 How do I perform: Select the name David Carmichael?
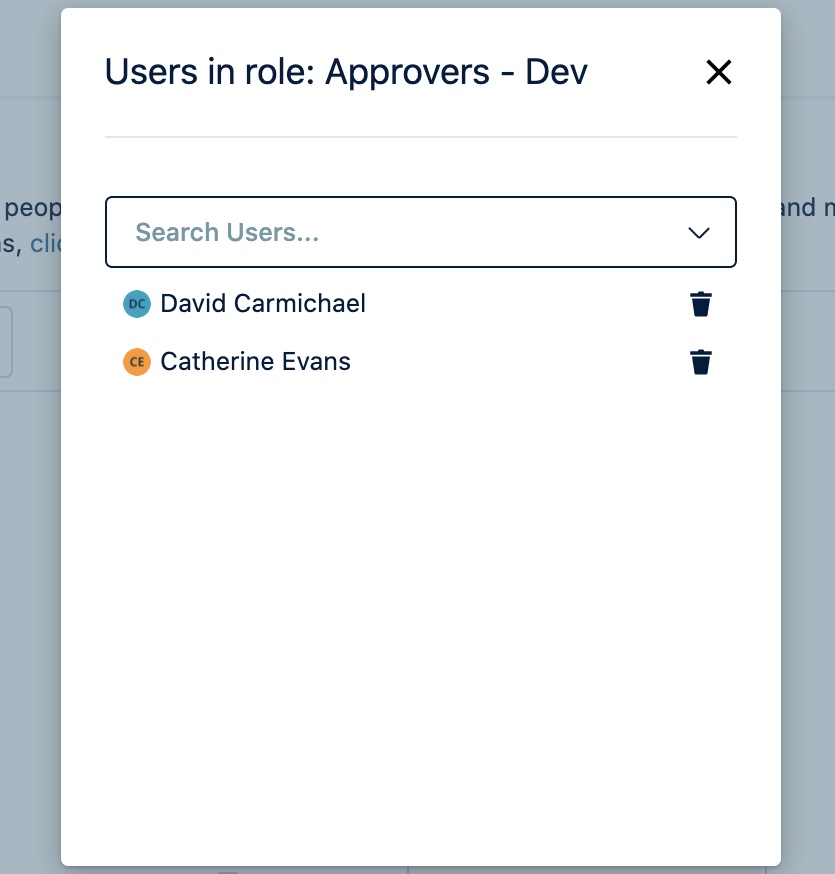click(263, 304)
